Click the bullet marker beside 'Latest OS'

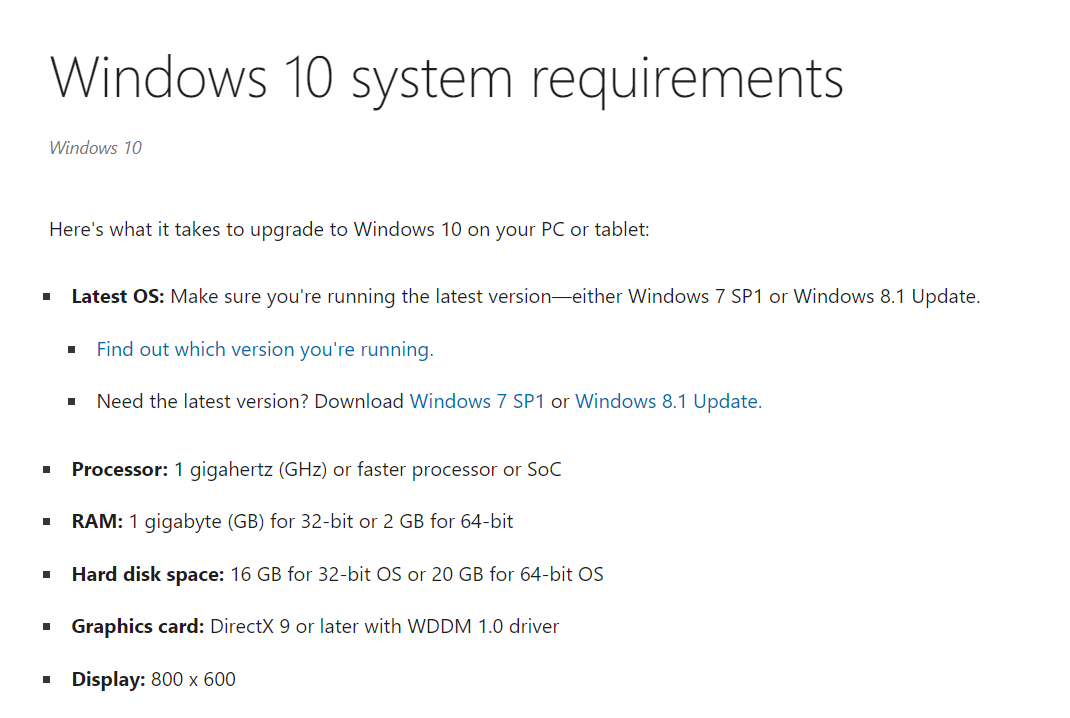tap(46, 296)
